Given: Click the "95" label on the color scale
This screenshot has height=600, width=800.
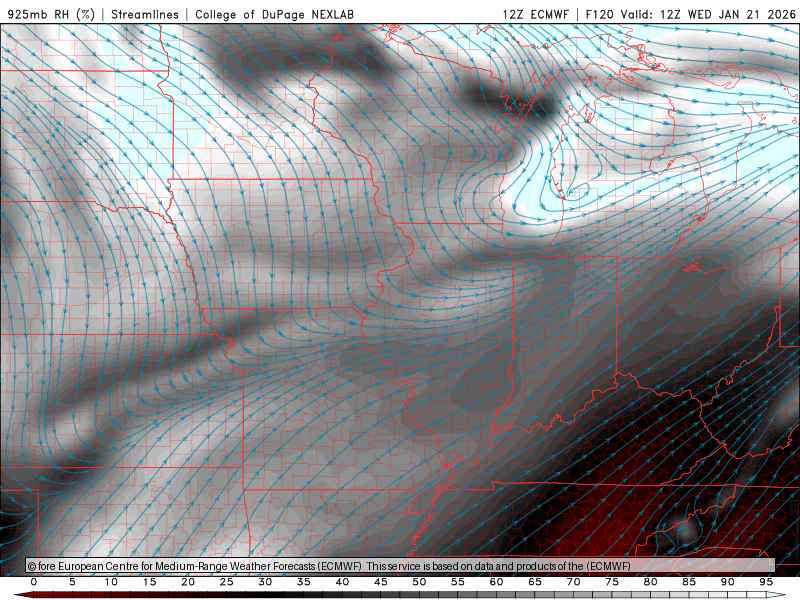Looking at the screenshot, I should pyautogui.click(x=766, y=582).
